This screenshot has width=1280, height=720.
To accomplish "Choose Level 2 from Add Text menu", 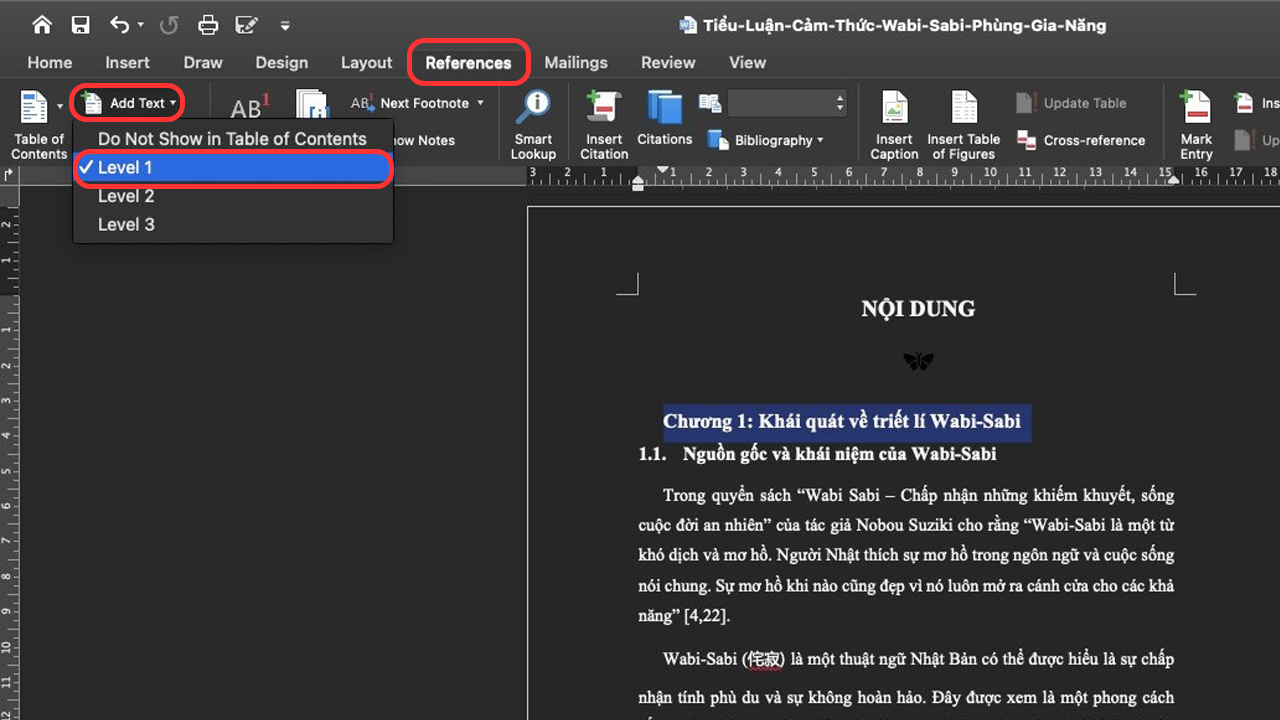I will click(x=232, y=196).
